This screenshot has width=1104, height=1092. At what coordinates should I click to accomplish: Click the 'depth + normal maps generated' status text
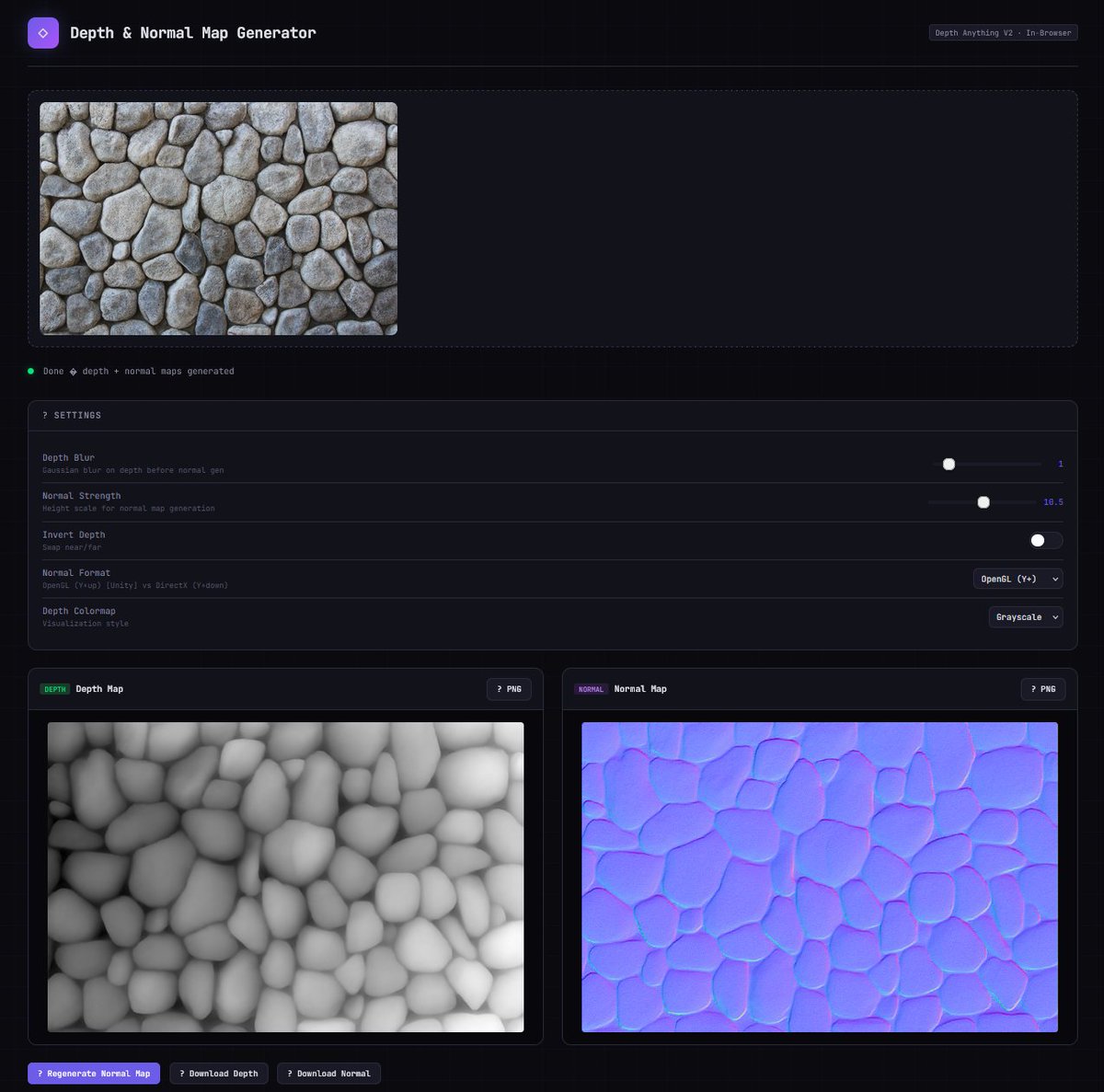(x=158, y=372)
